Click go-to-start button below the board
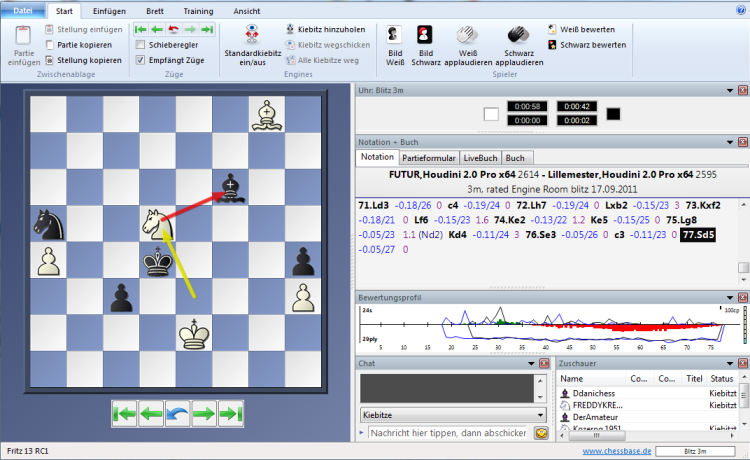The width and height of the screenshot is (750, 460). (x=124, y=414)
